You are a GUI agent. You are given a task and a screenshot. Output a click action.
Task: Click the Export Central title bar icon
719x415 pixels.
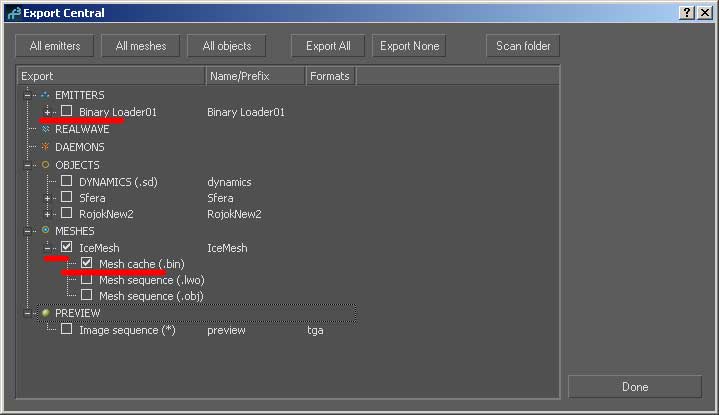[12, 13]
